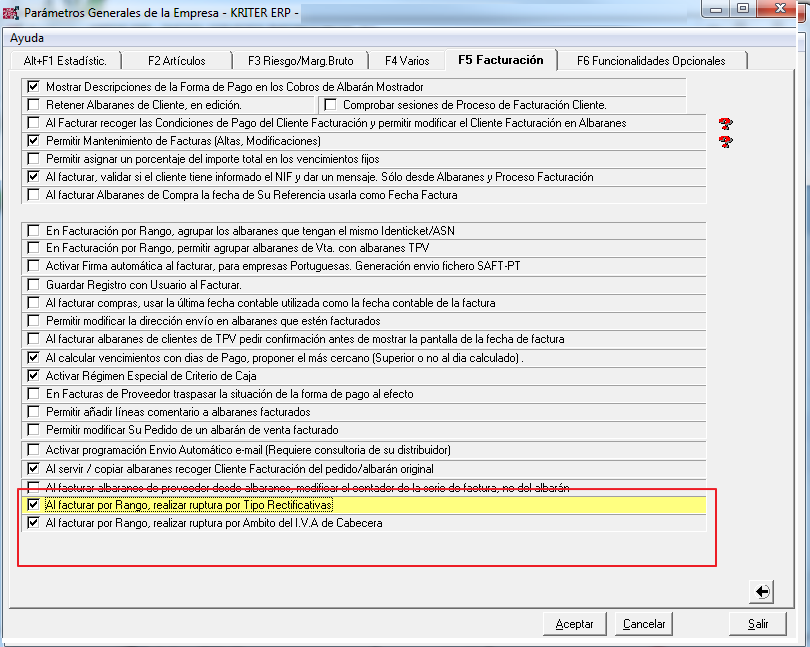Click the red help icon beside Condiciones de Pago option
The image size is (810, 647).
726,123
